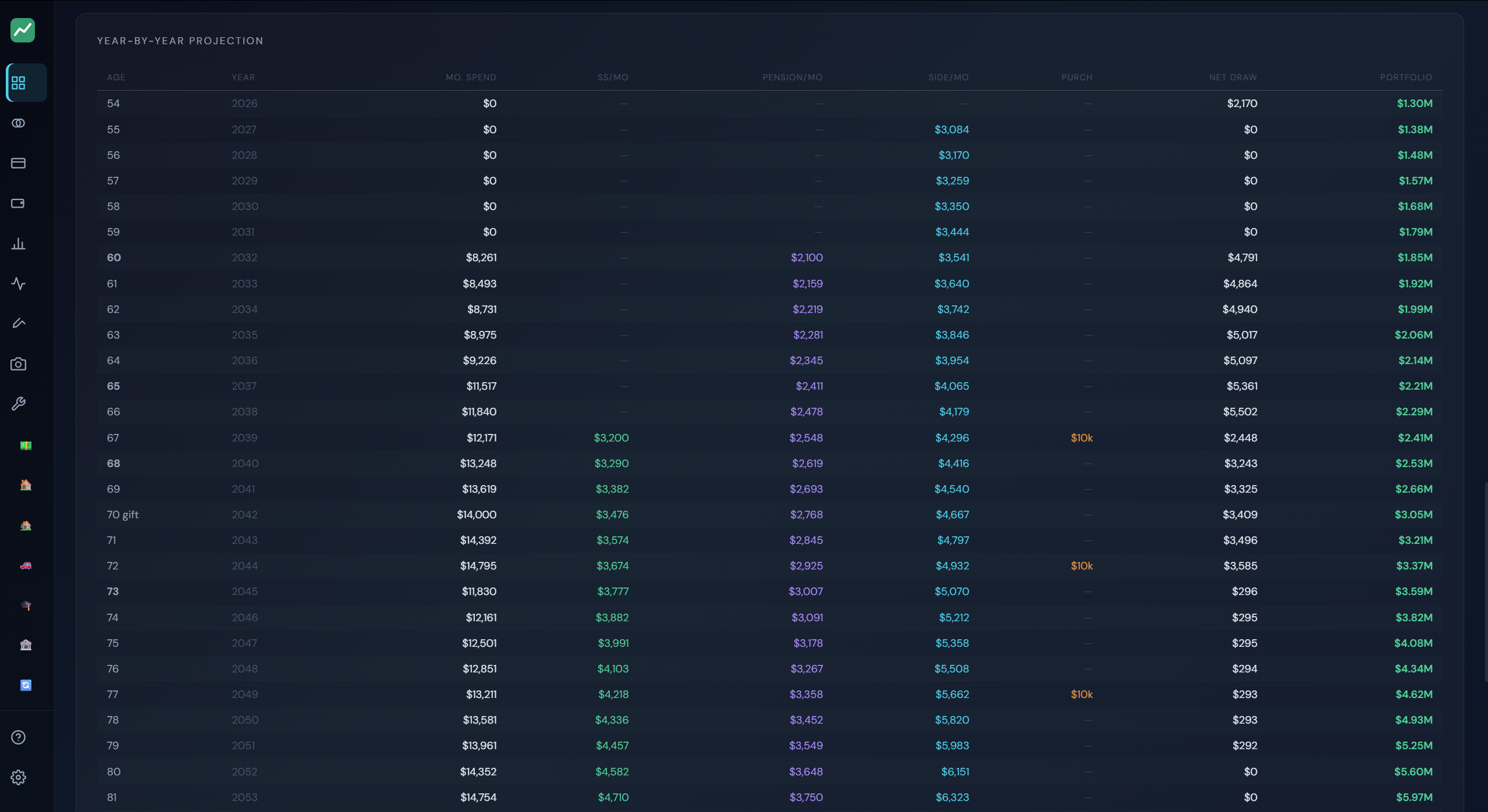Viewport: 1488px width, 812px height.
Task: Click the $4,791 net draw value
Action: point(1242,258)
